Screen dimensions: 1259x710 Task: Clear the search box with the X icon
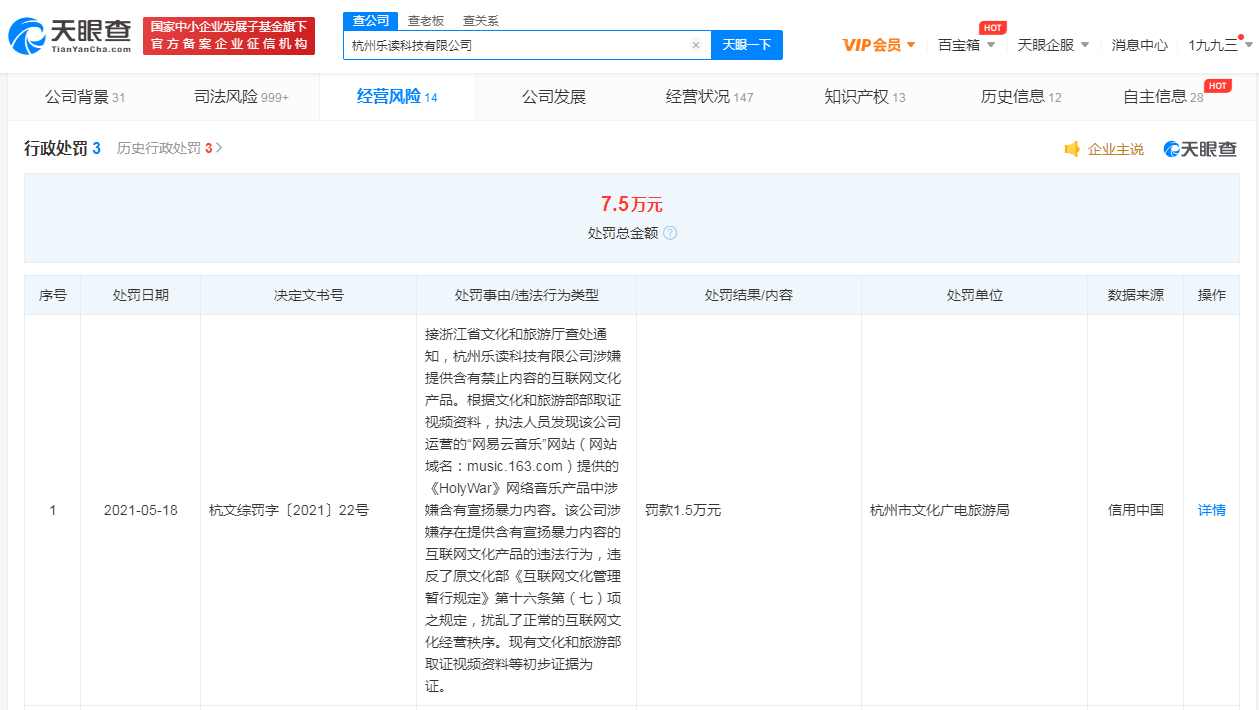(696, 45)
